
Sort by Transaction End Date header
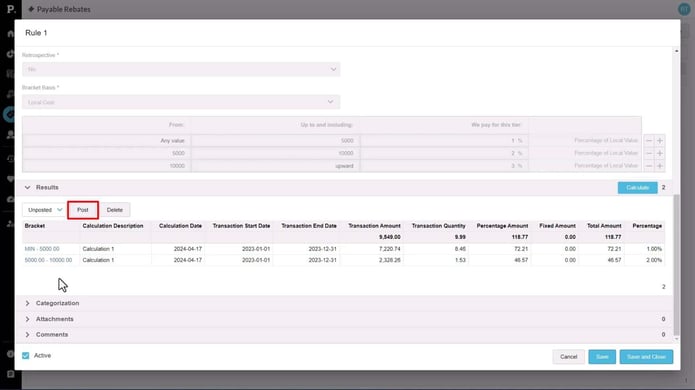[309, 226]
